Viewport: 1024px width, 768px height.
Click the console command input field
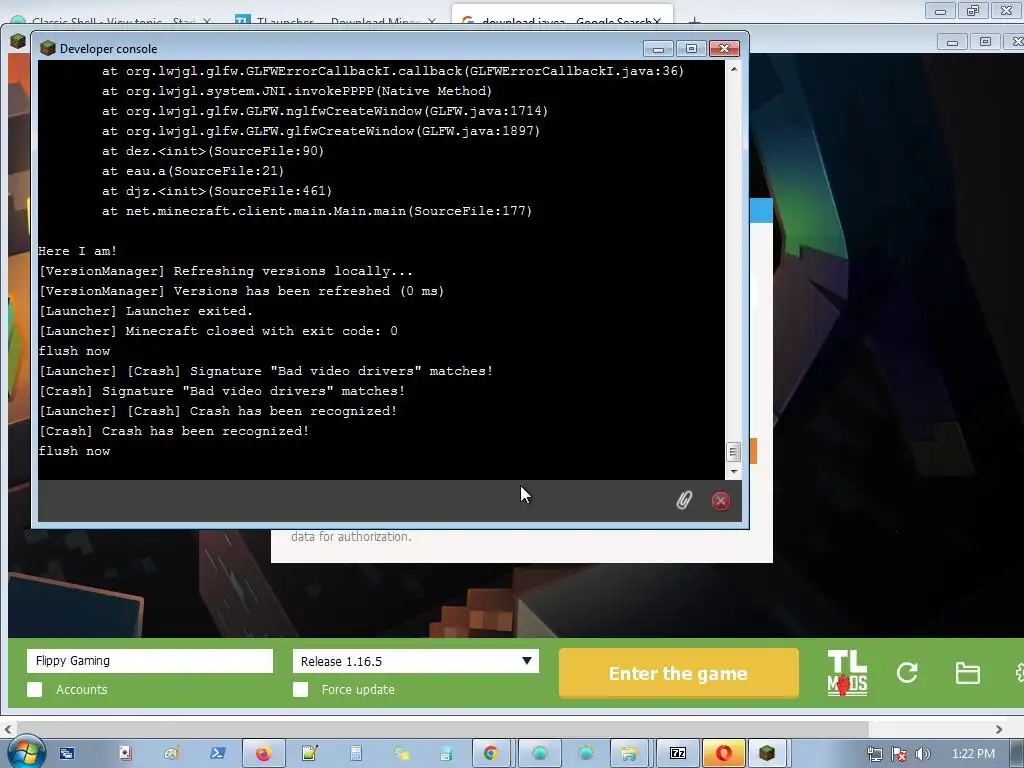pos(353,501)
